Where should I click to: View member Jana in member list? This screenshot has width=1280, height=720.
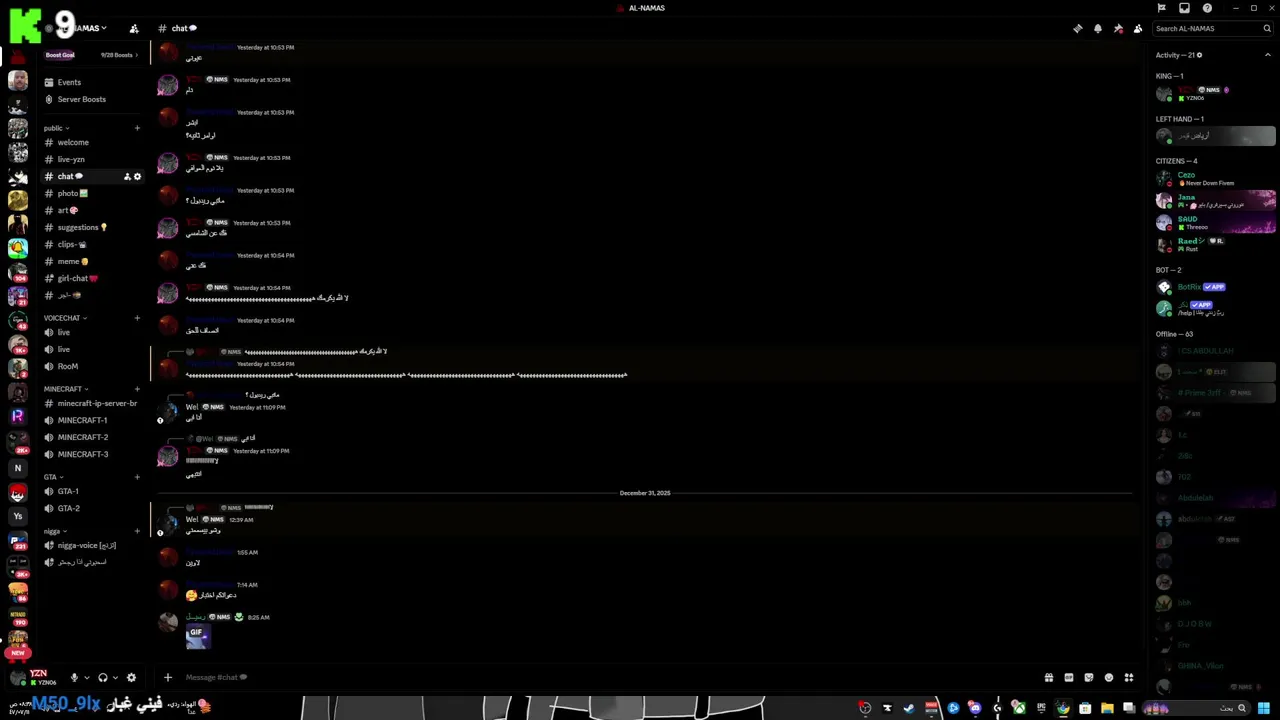tap(1214, 200)
